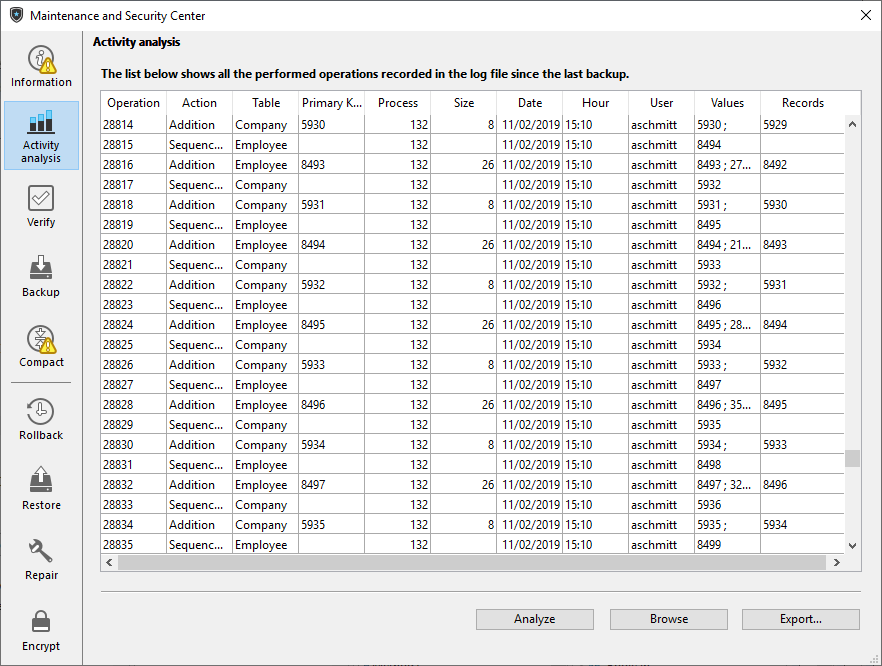Click the Export... button
Image resolution: width=882 pixels, height=666 pixels.
800,619
